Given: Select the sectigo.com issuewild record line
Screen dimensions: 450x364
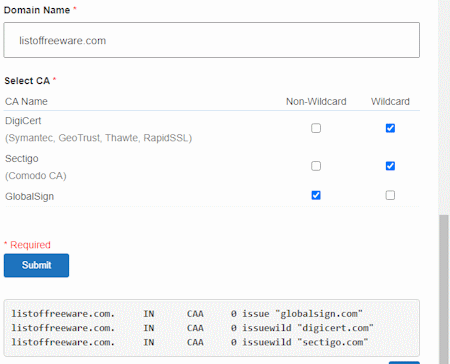Looking at the screenshot, I should (x=190, y=342).
